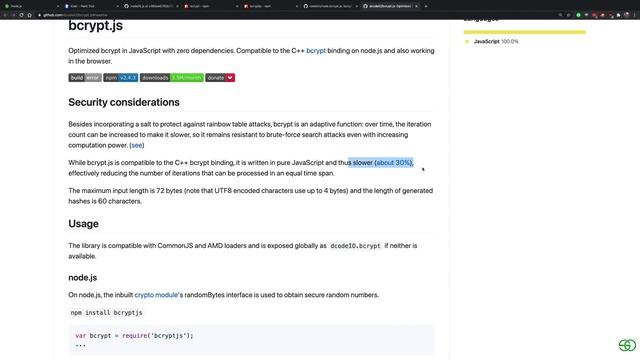The height and width of the screenshot is (360, 640).
Task: Open the C++ bcrypt link
Action: [x=316, y=51]
